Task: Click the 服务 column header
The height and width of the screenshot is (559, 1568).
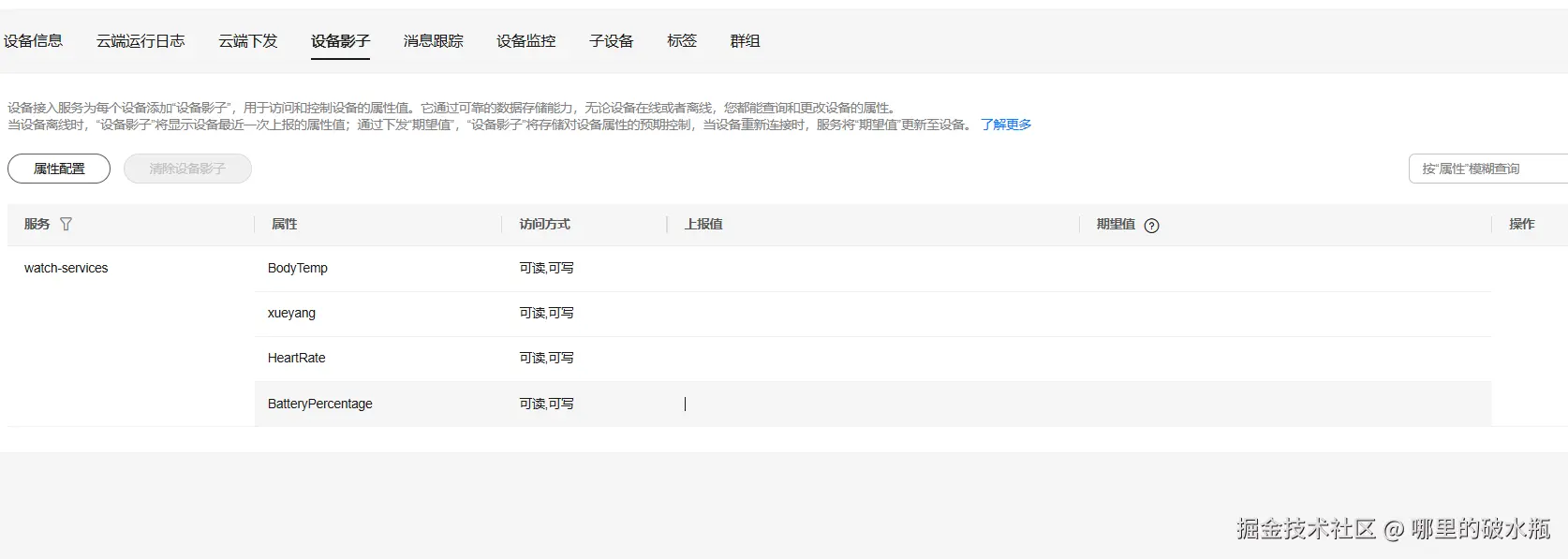Action: (37, 224)
